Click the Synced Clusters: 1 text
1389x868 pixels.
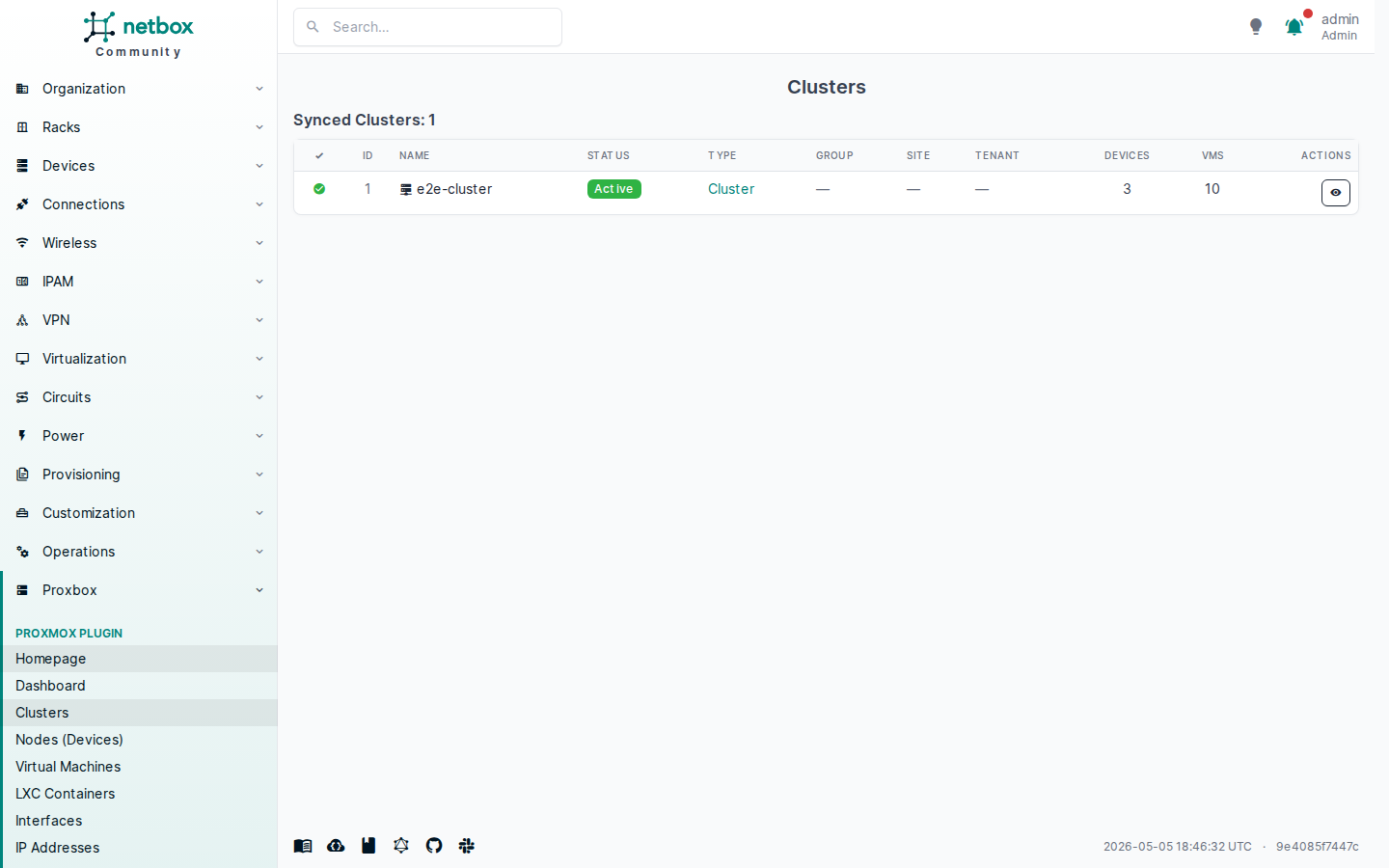pos(365,120)
